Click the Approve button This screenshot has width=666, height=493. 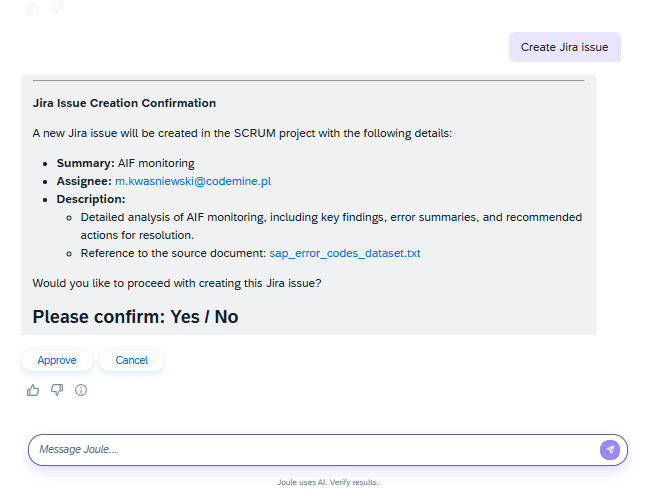[x=57, y=361]
